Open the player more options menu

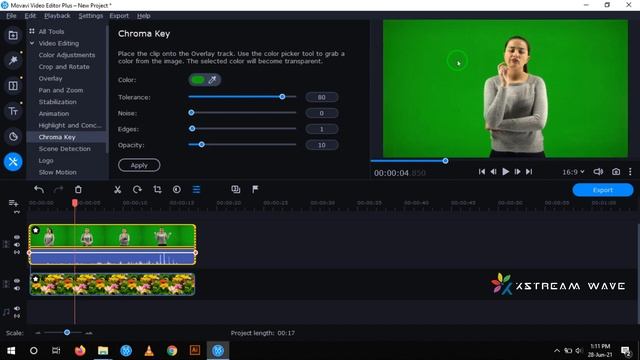click(x=630, y=172)
